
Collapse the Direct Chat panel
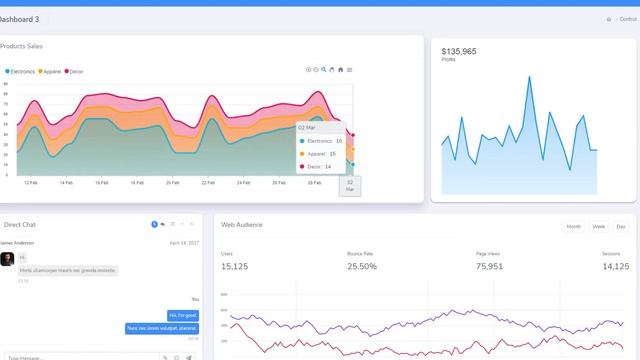[x=182, y=224]
